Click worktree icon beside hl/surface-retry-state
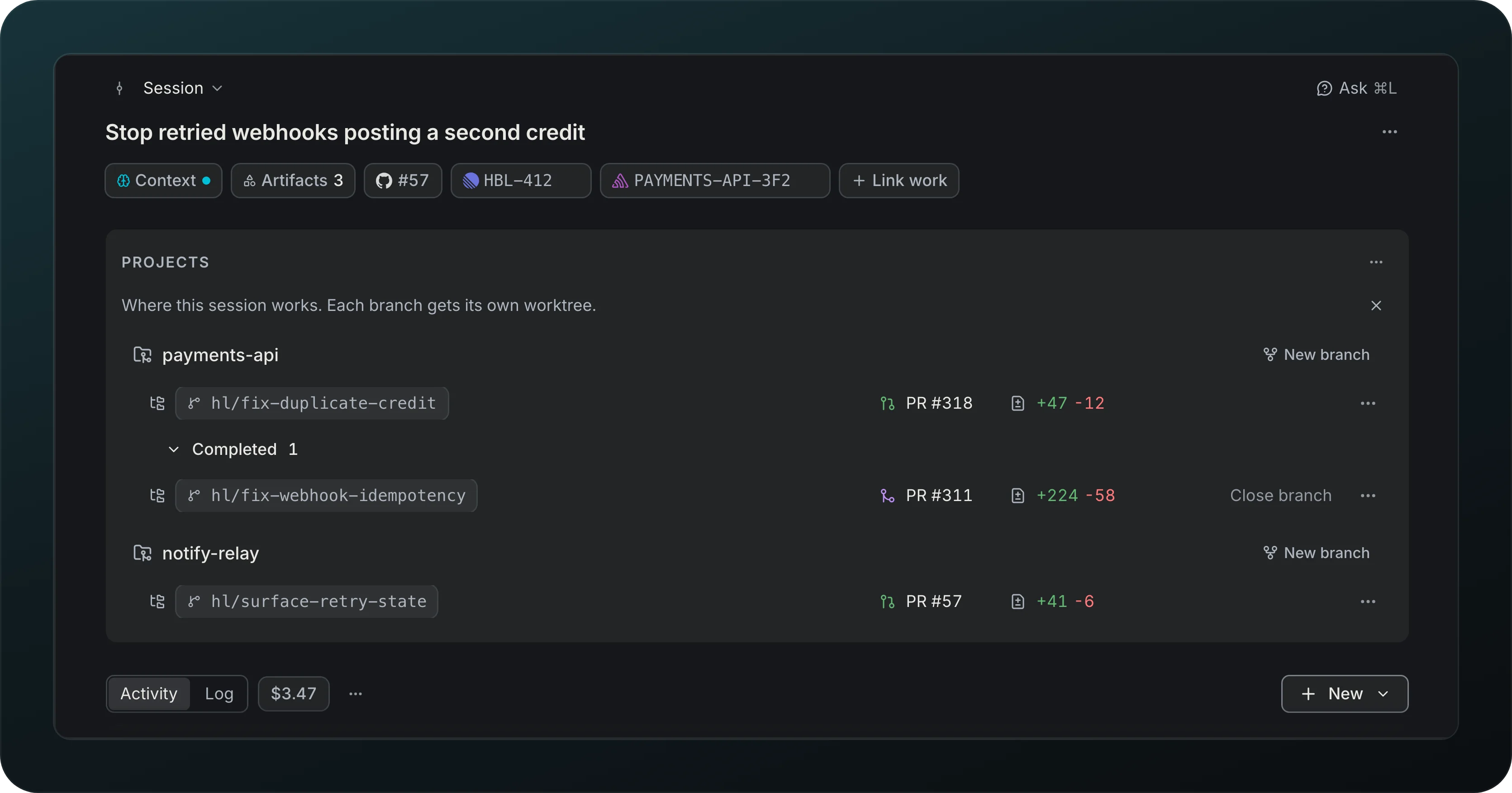Screen dimensions: 1512x793 point(157,602)
